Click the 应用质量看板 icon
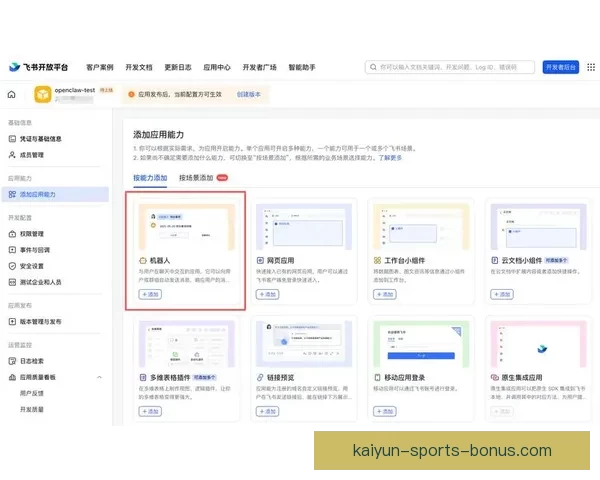The width and height of the screenshot is (600, 480). click(x=12, y=377)
